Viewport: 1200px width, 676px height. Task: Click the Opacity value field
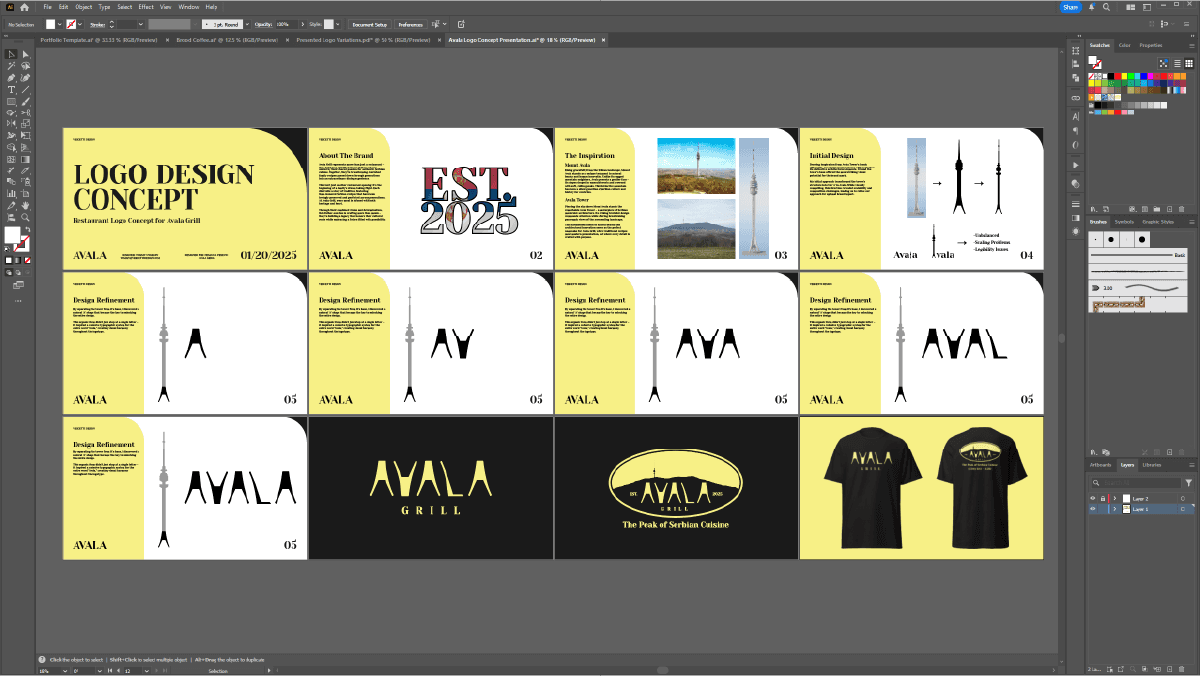(x=286, y=24)
